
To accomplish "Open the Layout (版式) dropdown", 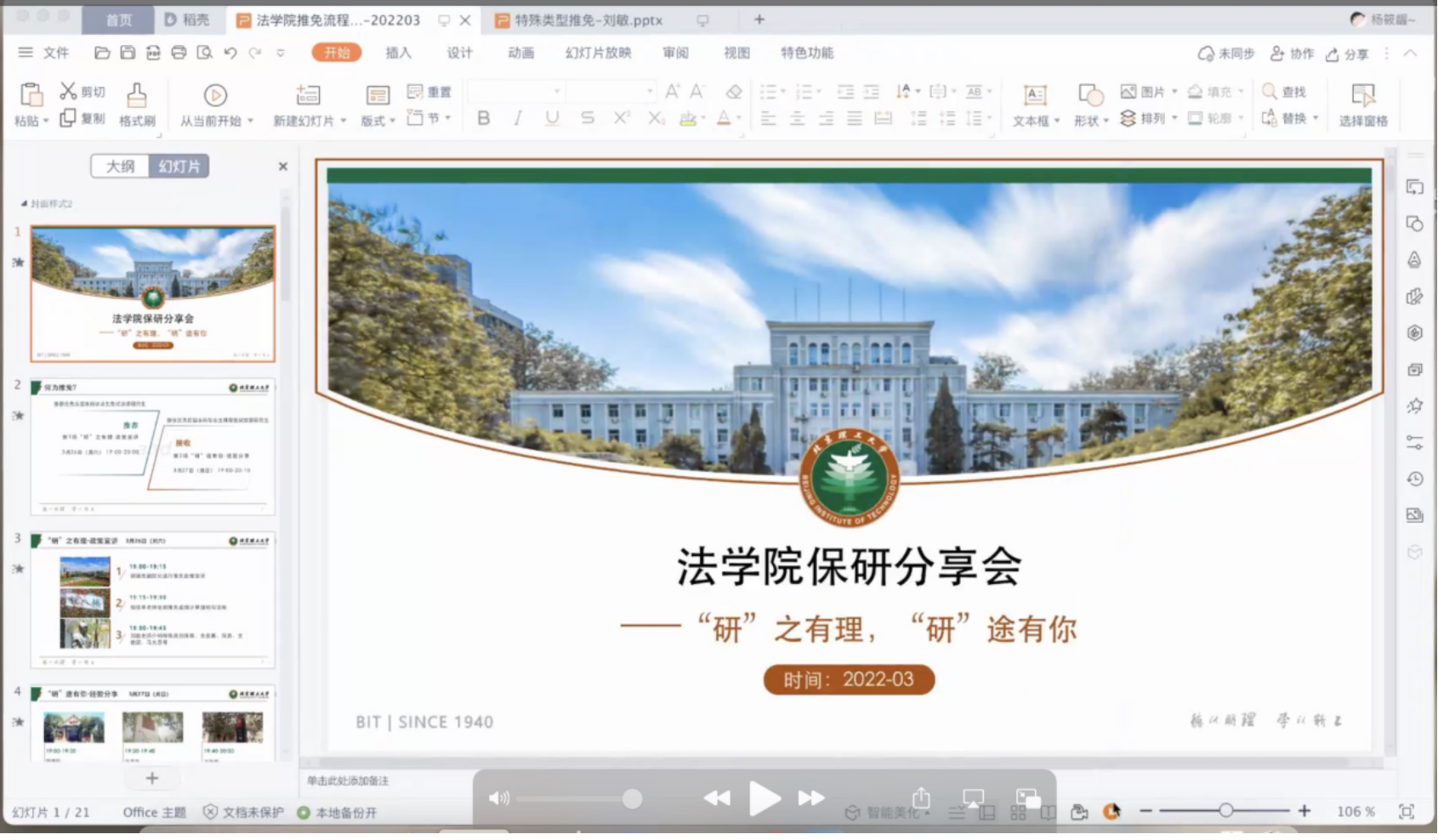I will click(392, 121).
